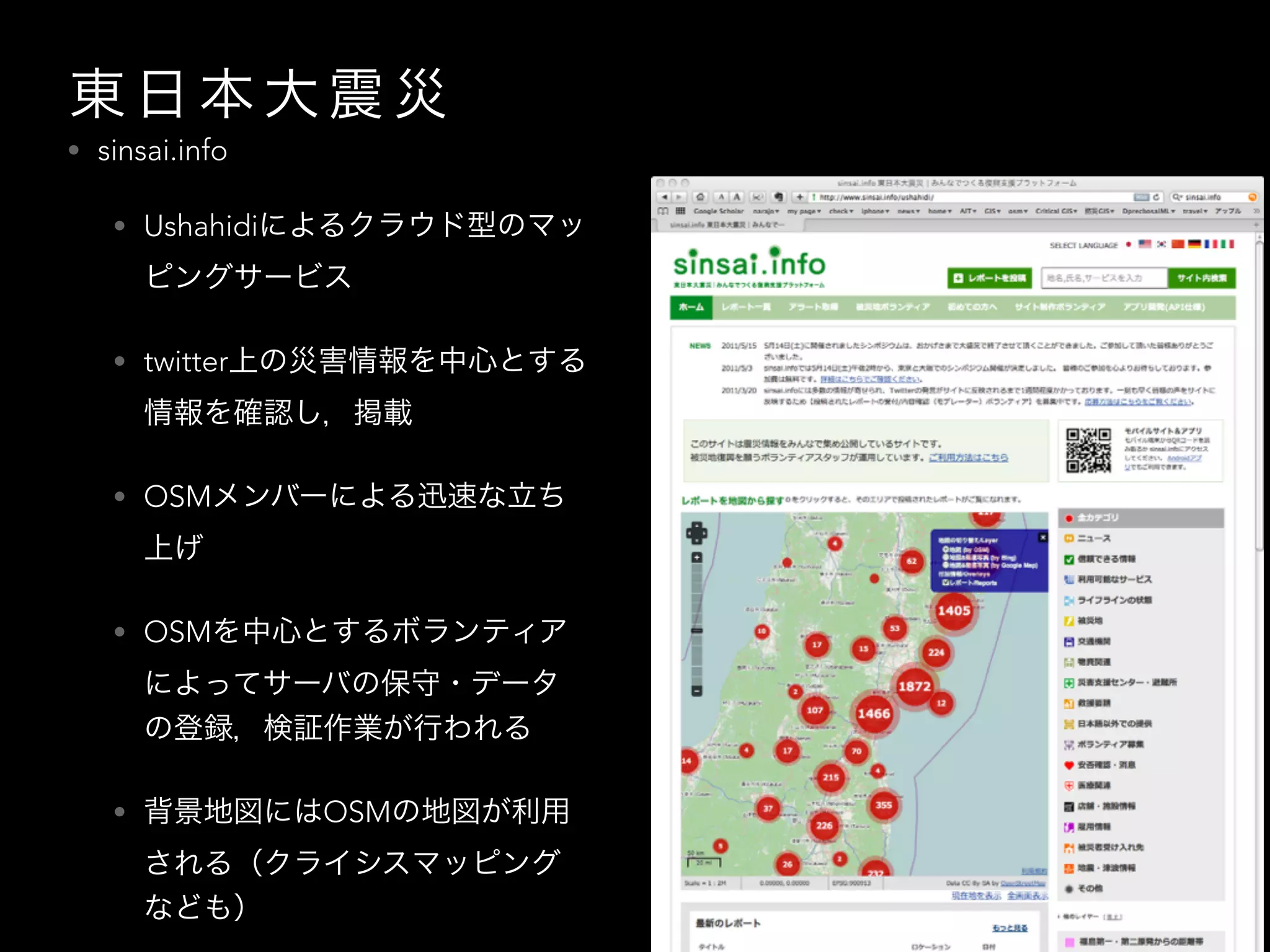The width and height of the screenshot is (1270, 952).
Task: Click the reload button in address bar
Action: click(1156, 197)
